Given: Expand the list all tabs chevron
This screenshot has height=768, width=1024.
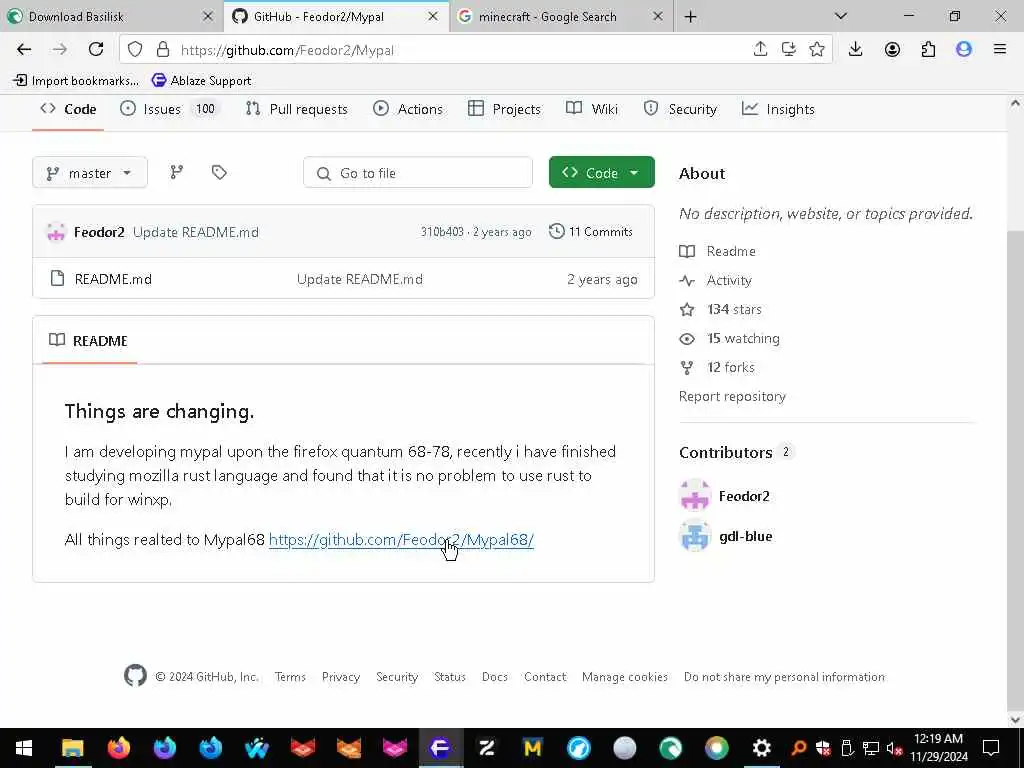Looking at the screenshot, I should pos(840,16).
